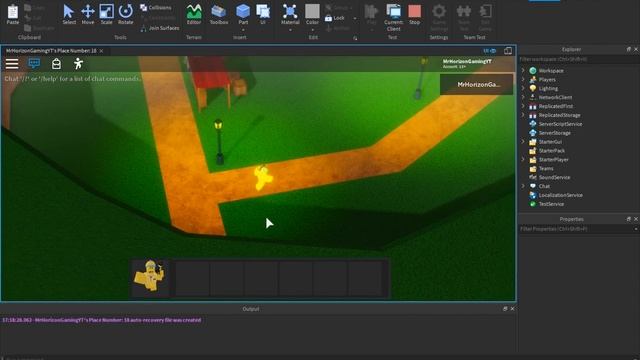Switch to the Place Number: 18 tab
Viewport: 640px width, 360px height.
click(51, 51)
